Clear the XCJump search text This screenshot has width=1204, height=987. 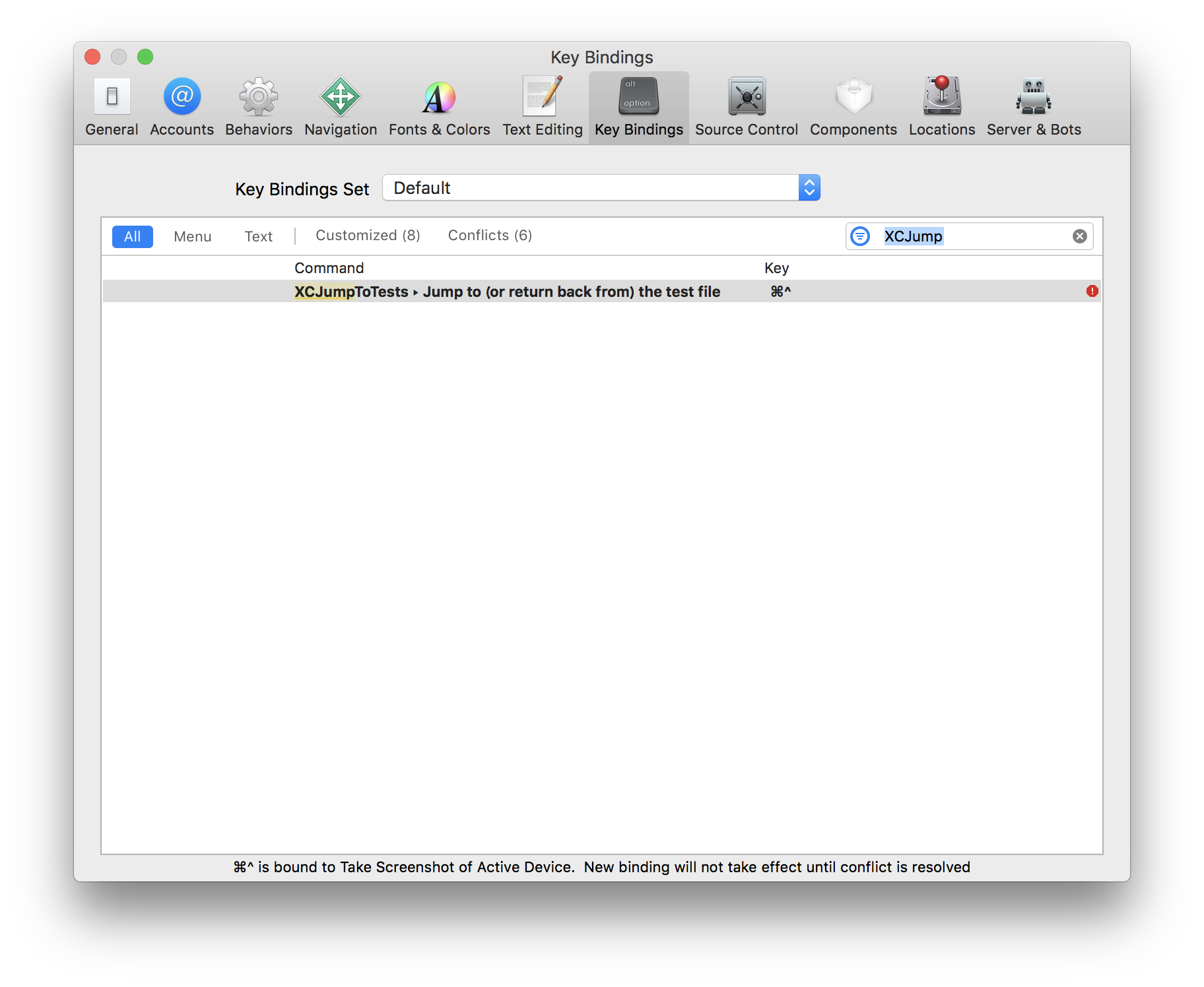coord(1080,236)
